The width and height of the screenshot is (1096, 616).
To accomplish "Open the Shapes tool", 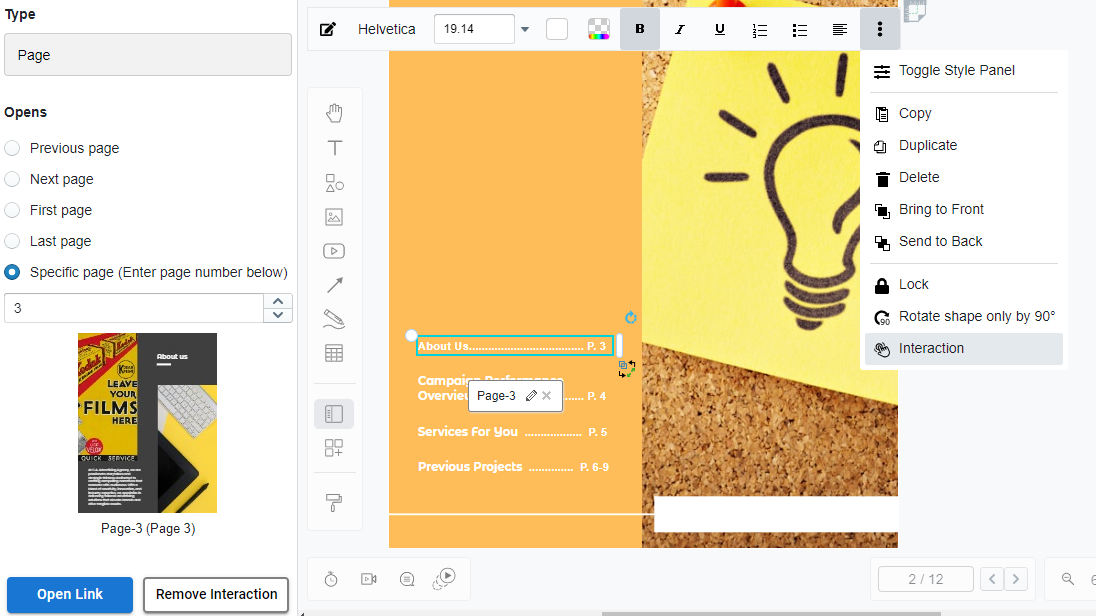I will click(x=334, y=183).
